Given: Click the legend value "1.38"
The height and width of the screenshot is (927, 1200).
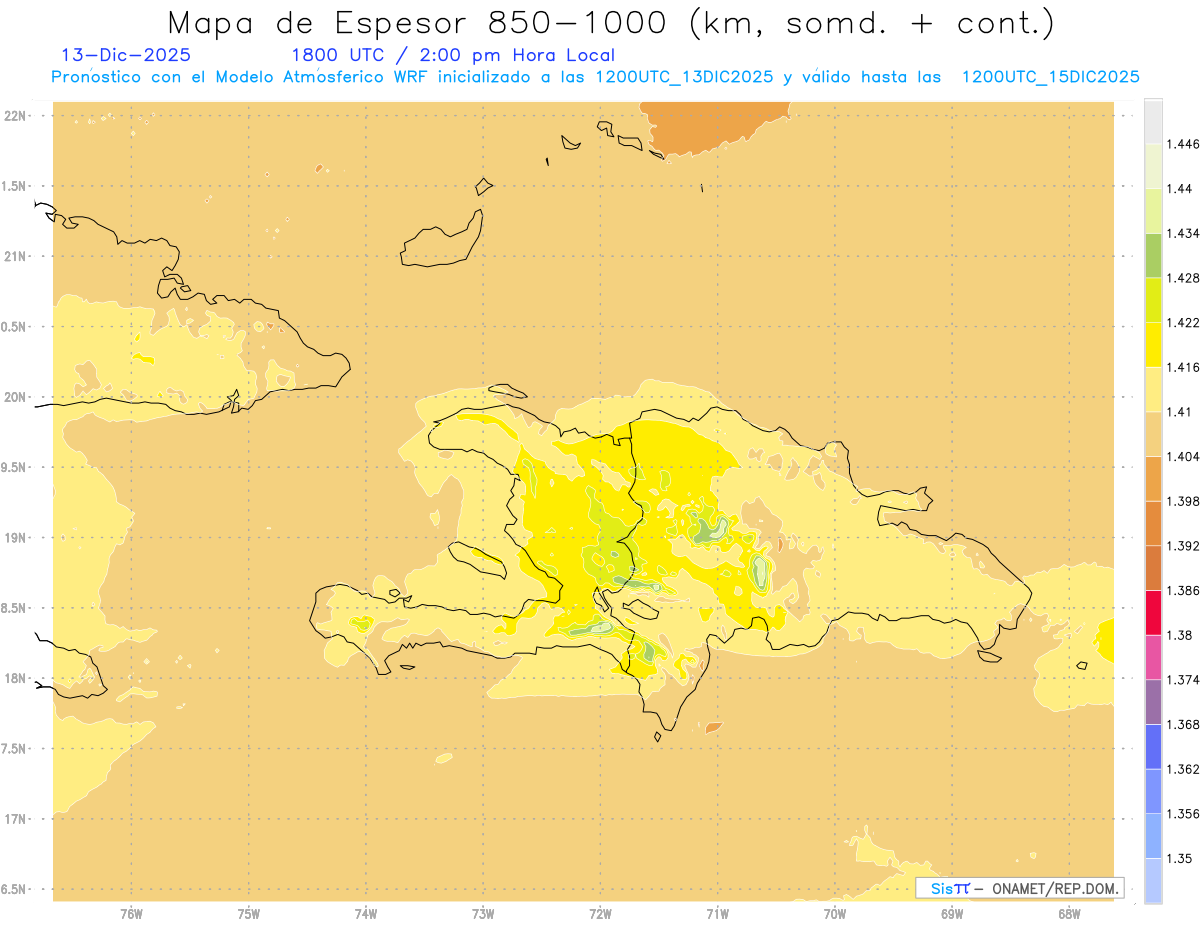Looking at the screenshot, I should [x=1180, y=635].
